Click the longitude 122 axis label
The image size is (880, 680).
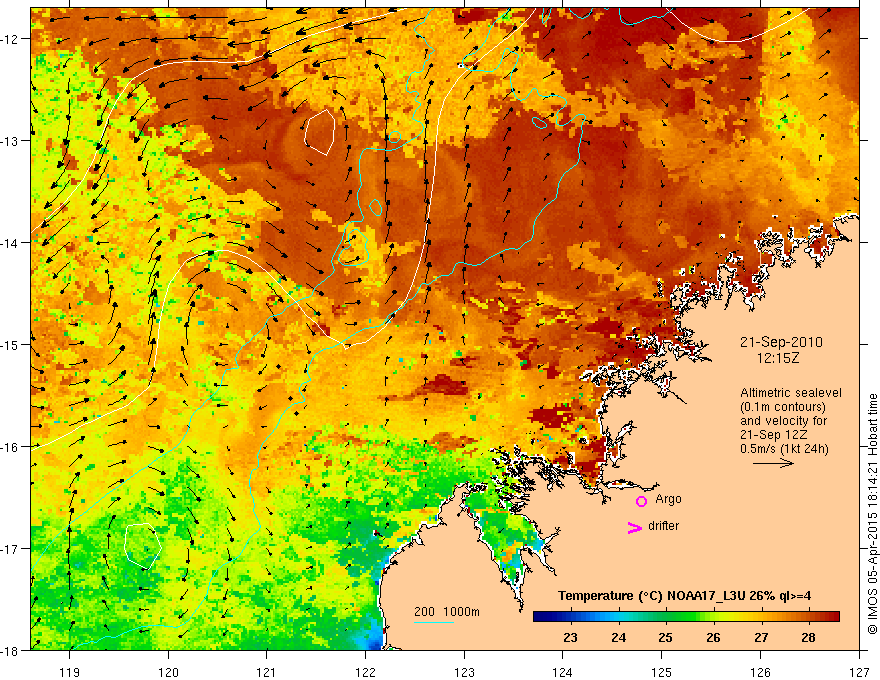pos(365,672)
